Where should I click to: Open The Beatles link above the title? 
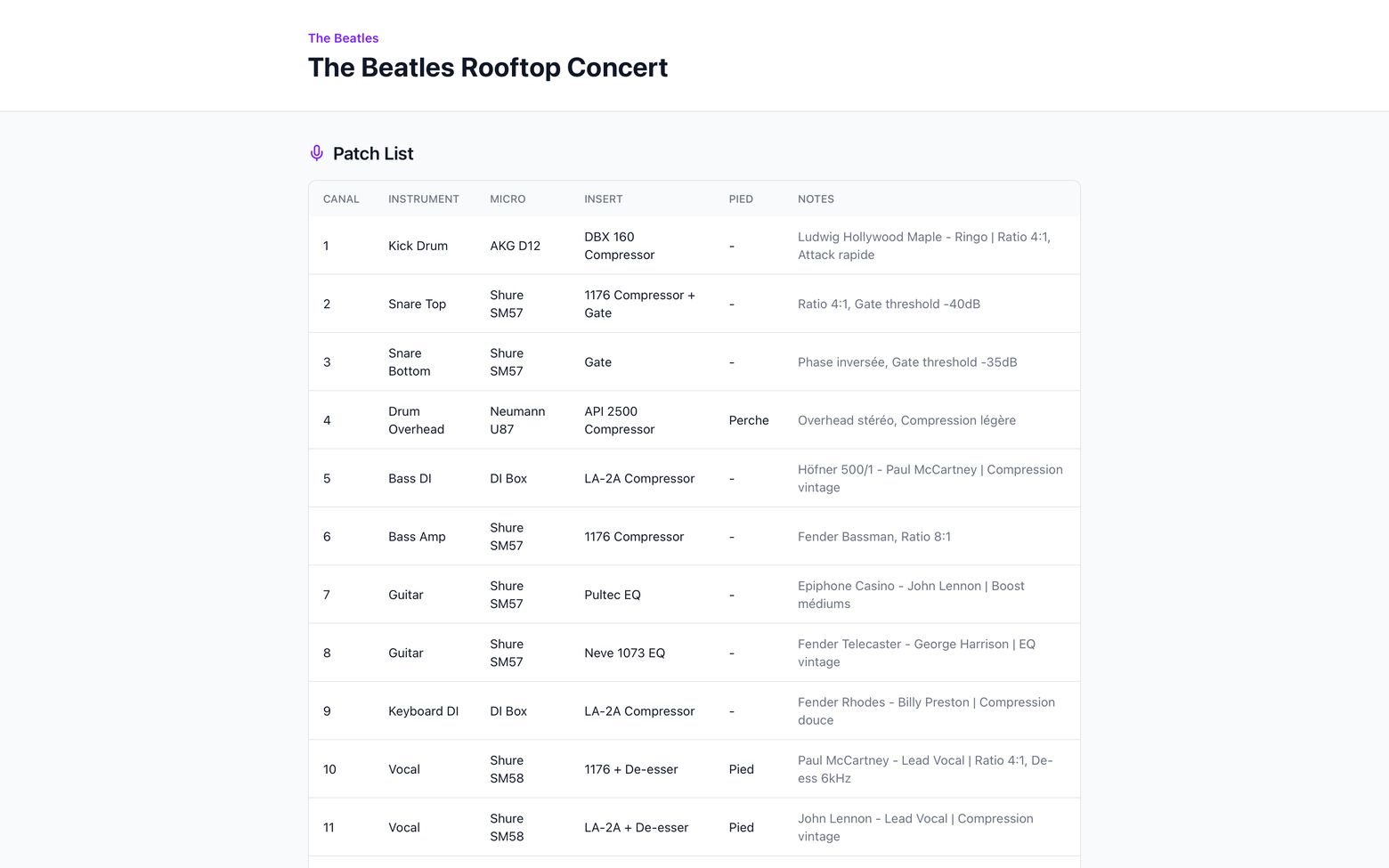point(343,38)
